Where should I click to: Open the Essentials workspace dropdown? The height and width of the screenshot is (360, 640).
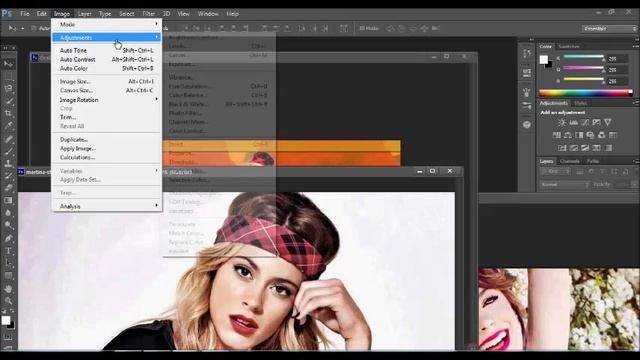pyautogui.click(x=609, y=29)
